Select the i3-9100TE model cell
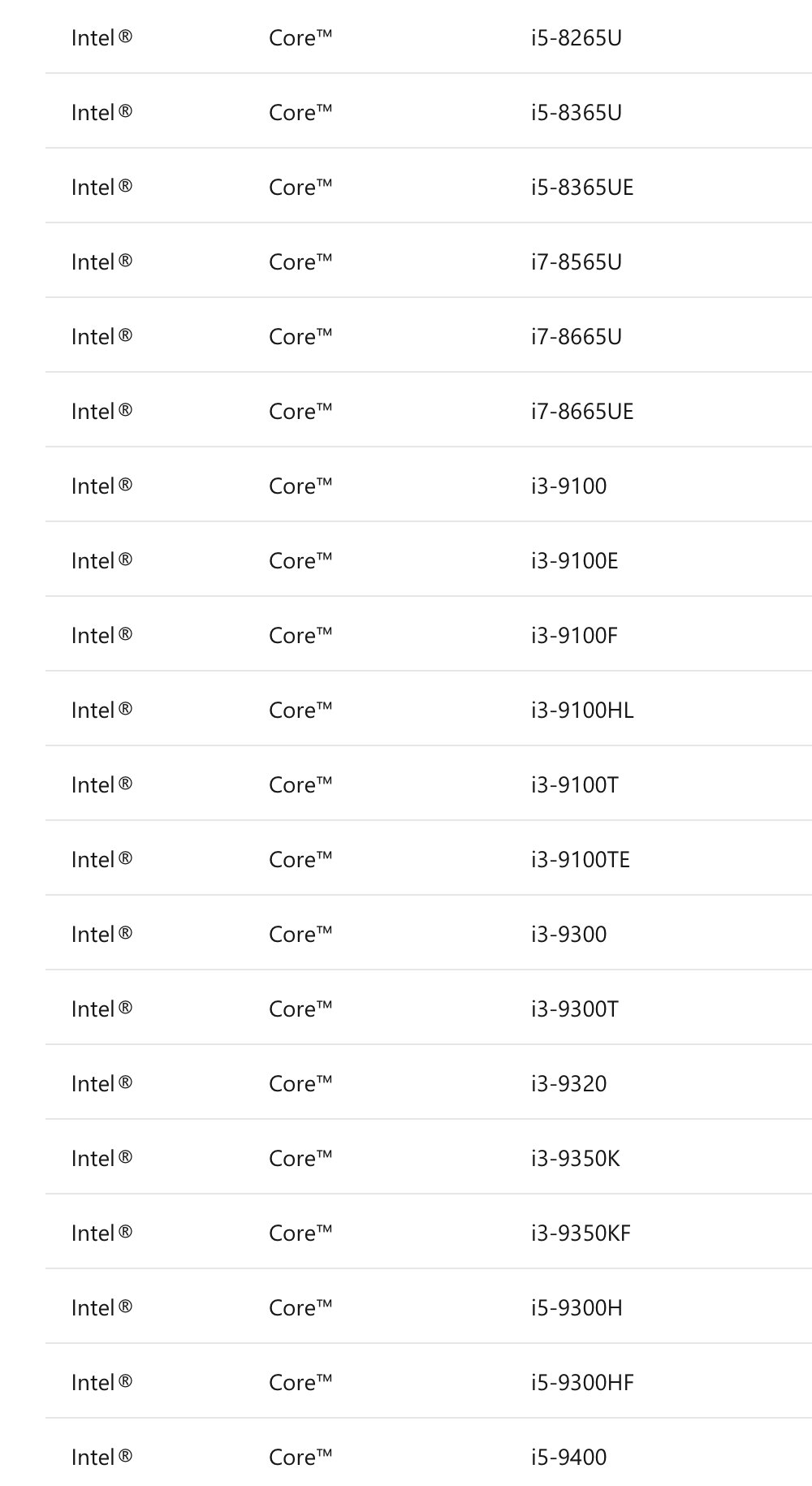Image resolution: width=812 pixels, height=1486 pixels. 581,860
